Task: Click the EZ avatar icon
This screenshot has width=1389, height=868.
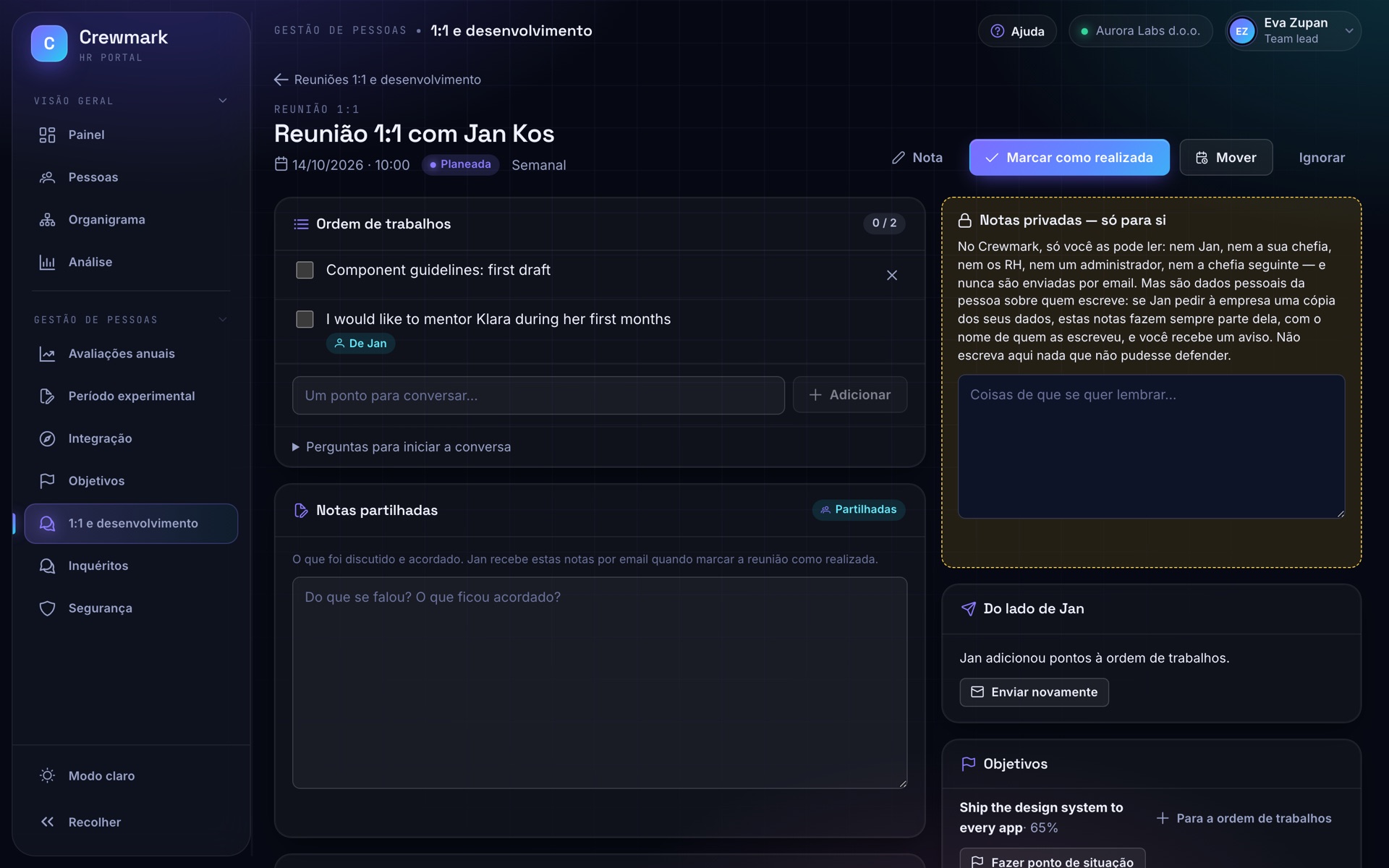Action: click(x=1242, y=31)
